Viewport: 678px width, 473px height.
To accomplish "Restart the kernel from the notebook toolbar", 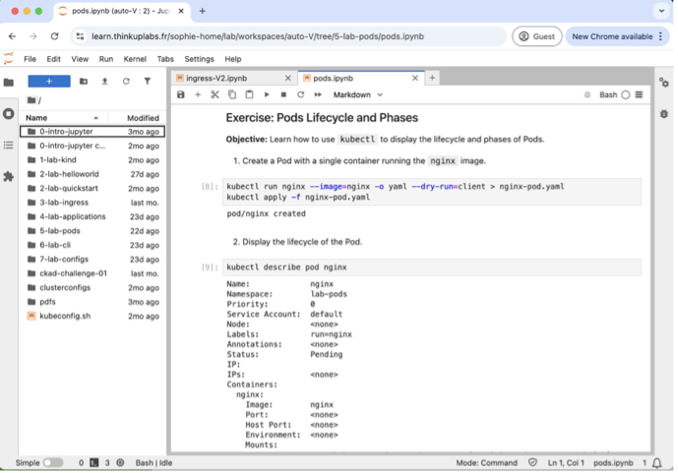I will pos(300,95).
